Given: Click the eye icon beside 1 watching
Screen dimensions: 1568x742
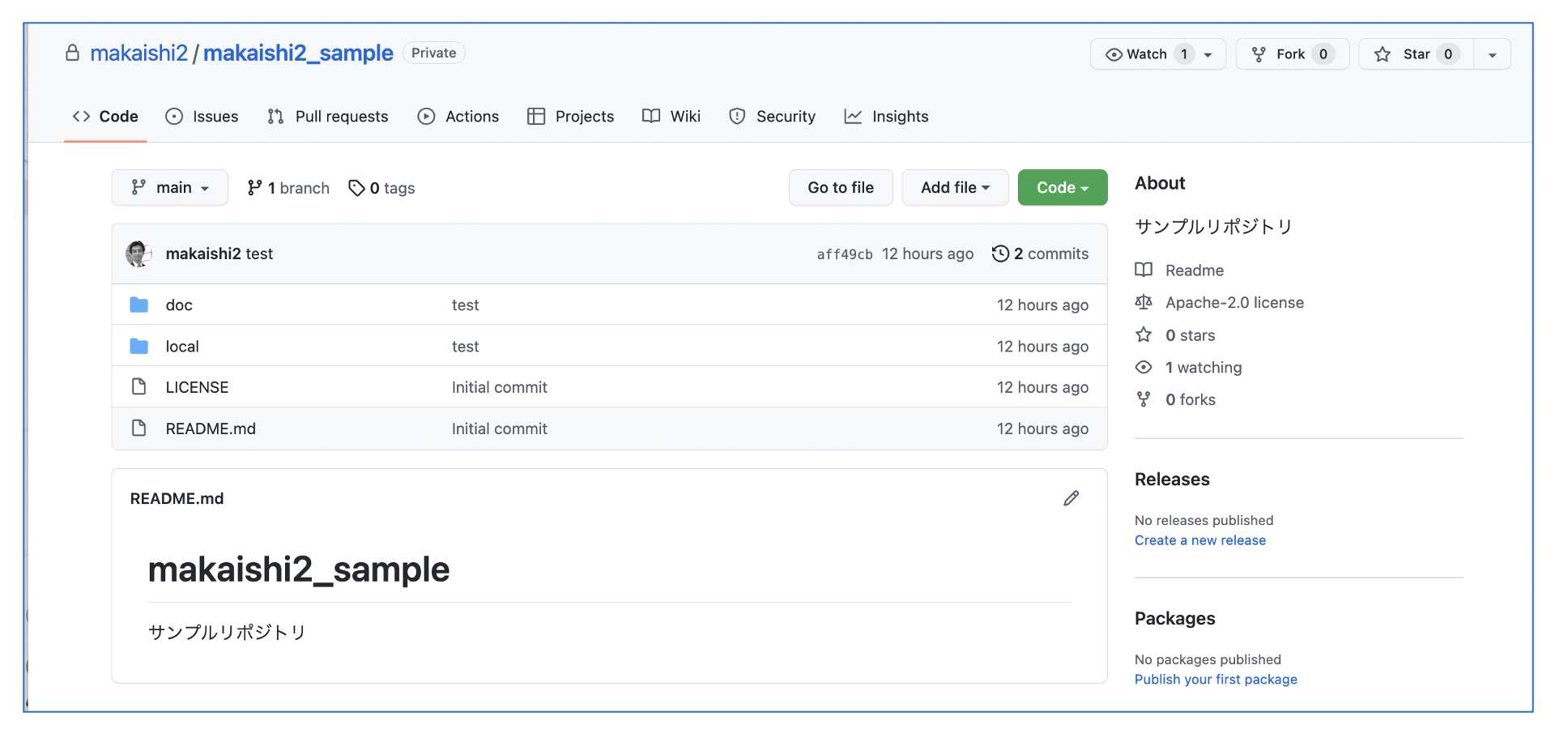Looking at the screenshot, I should point(1144,367).
